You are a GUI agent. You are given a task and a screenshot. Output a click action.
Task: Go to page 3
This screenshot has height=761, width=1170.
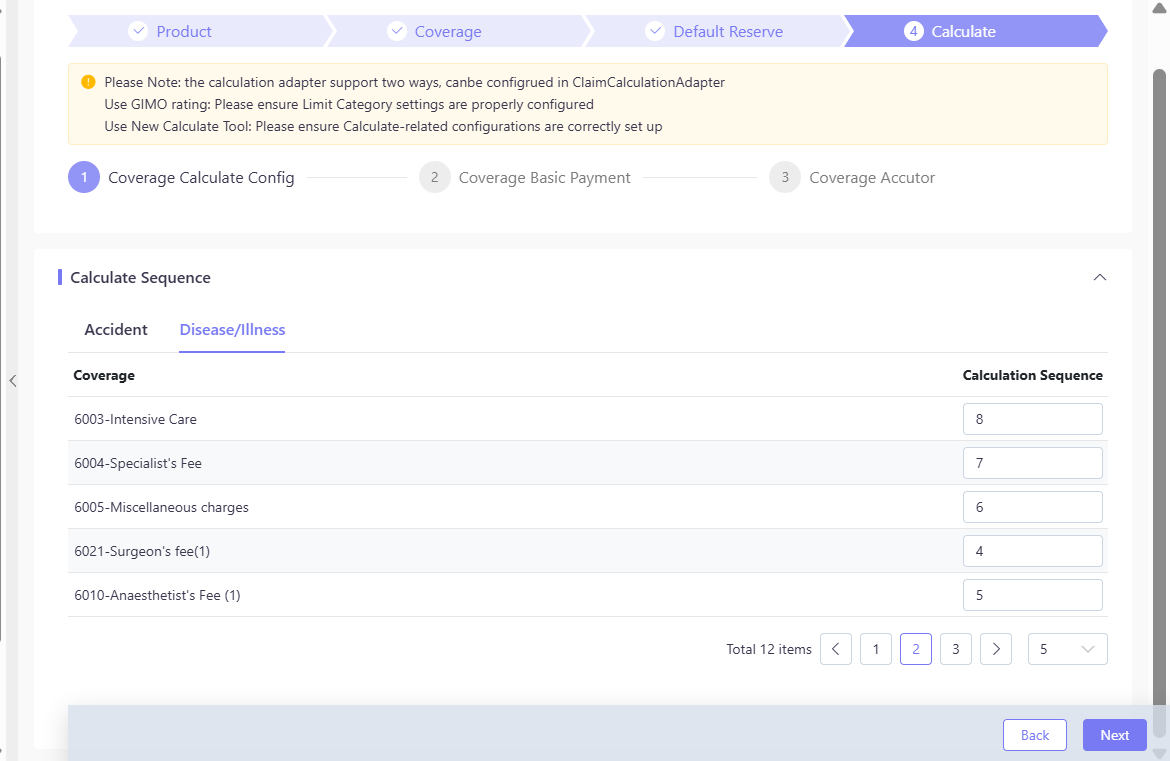tap(955, 649)
